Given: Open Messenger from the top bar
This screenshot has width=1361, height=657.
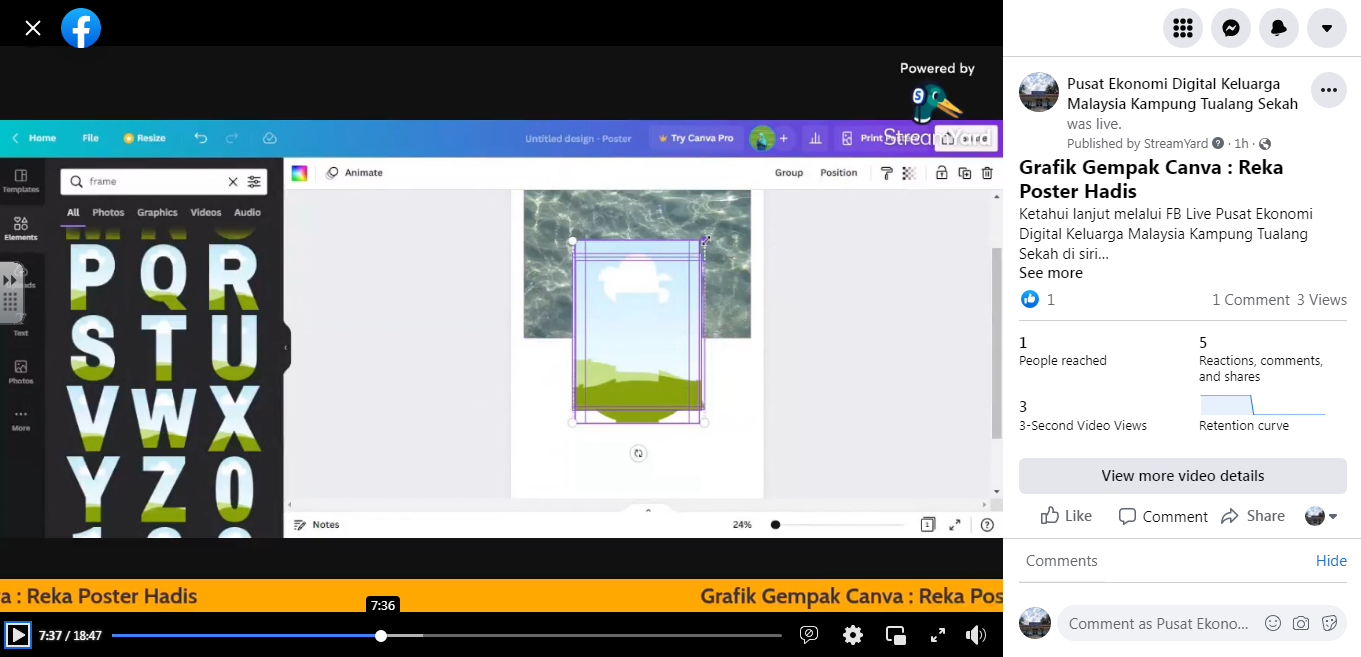Looking at the screenshot, I should (1231, 28).
